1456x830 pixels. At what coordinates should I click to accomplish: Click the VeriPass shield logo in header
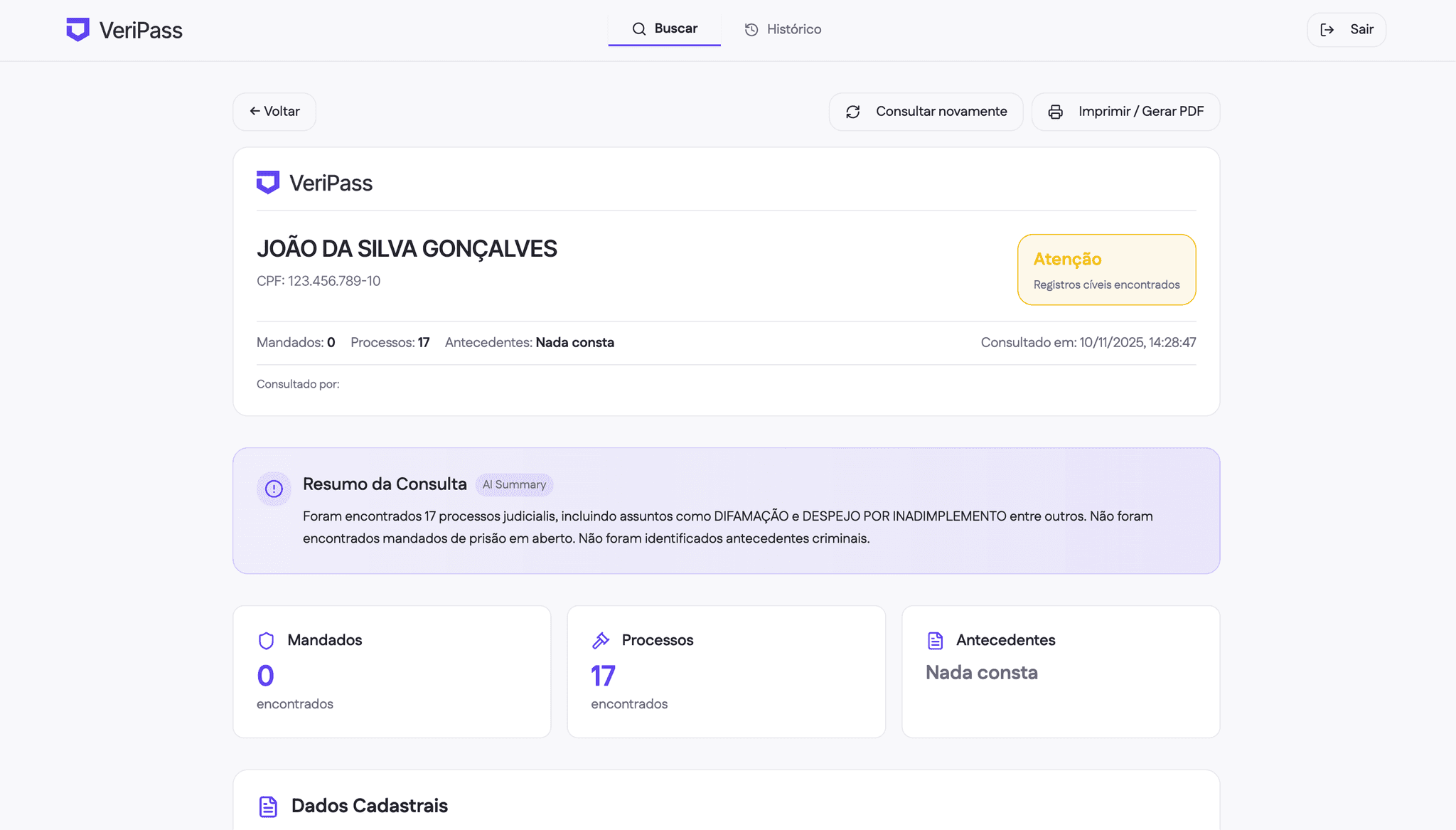pos(77,30)
